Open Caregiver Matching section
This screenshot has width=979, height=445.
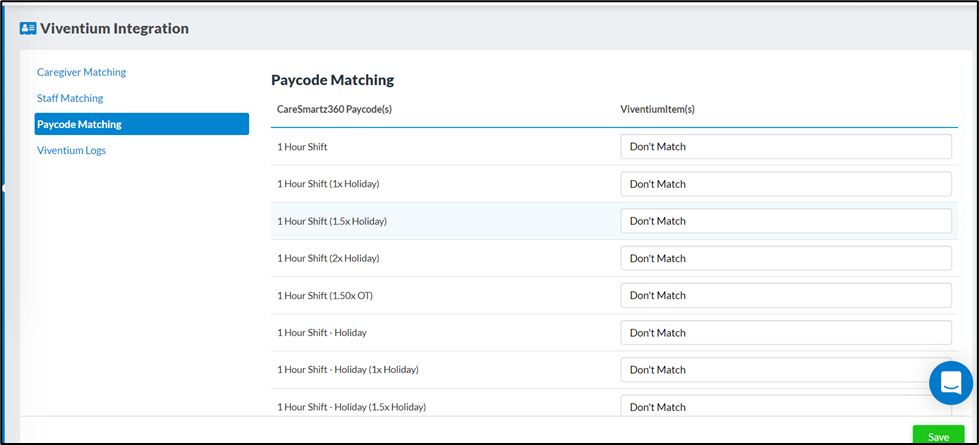coord(81,72)
